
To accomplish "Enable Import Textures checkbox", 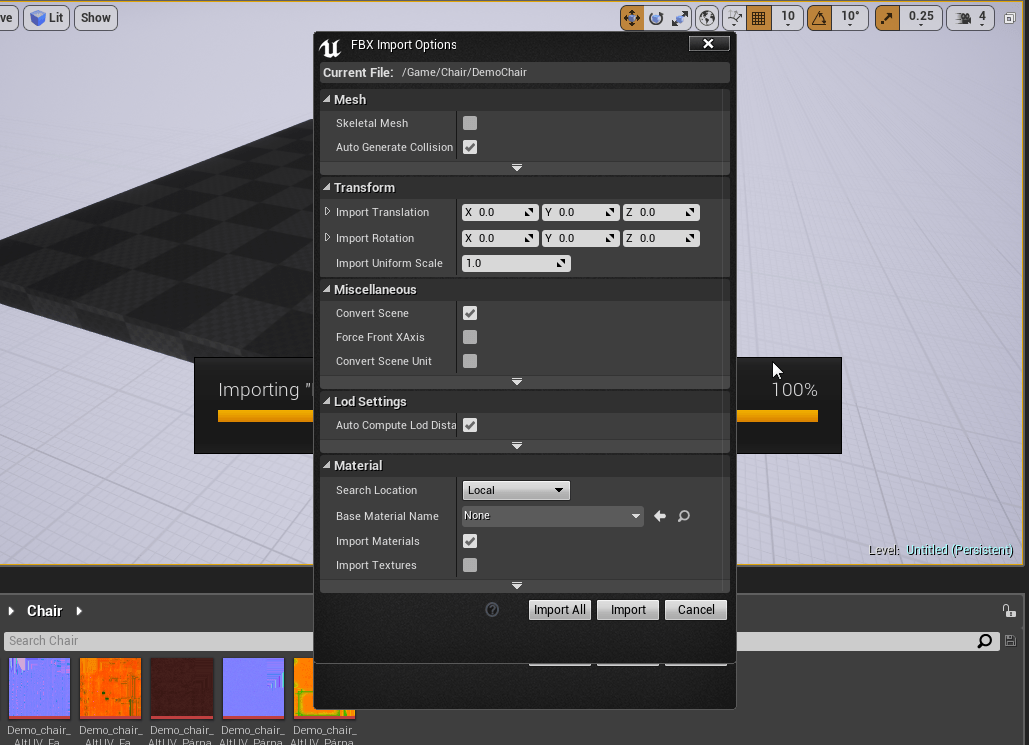I will coord(470,565).
